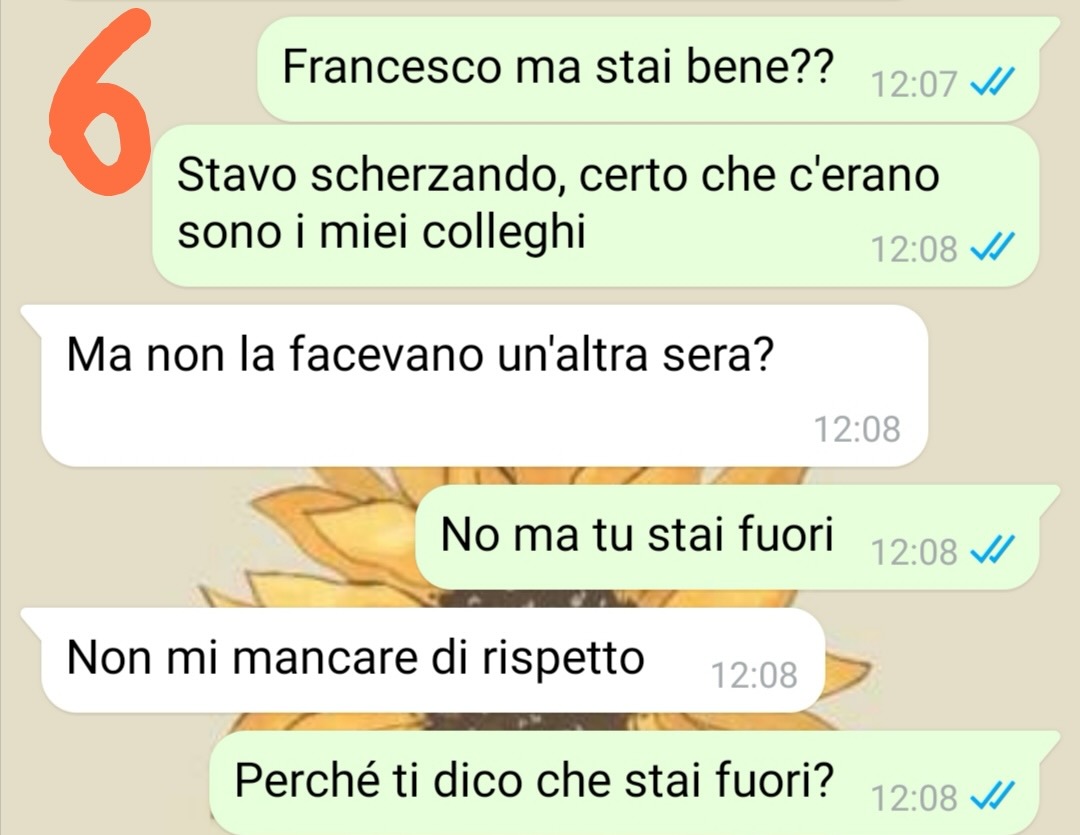Click the 12:08 timestamp under 'sono i miei colleghi'
The image size is (1080, 835).
coord(914,249)
